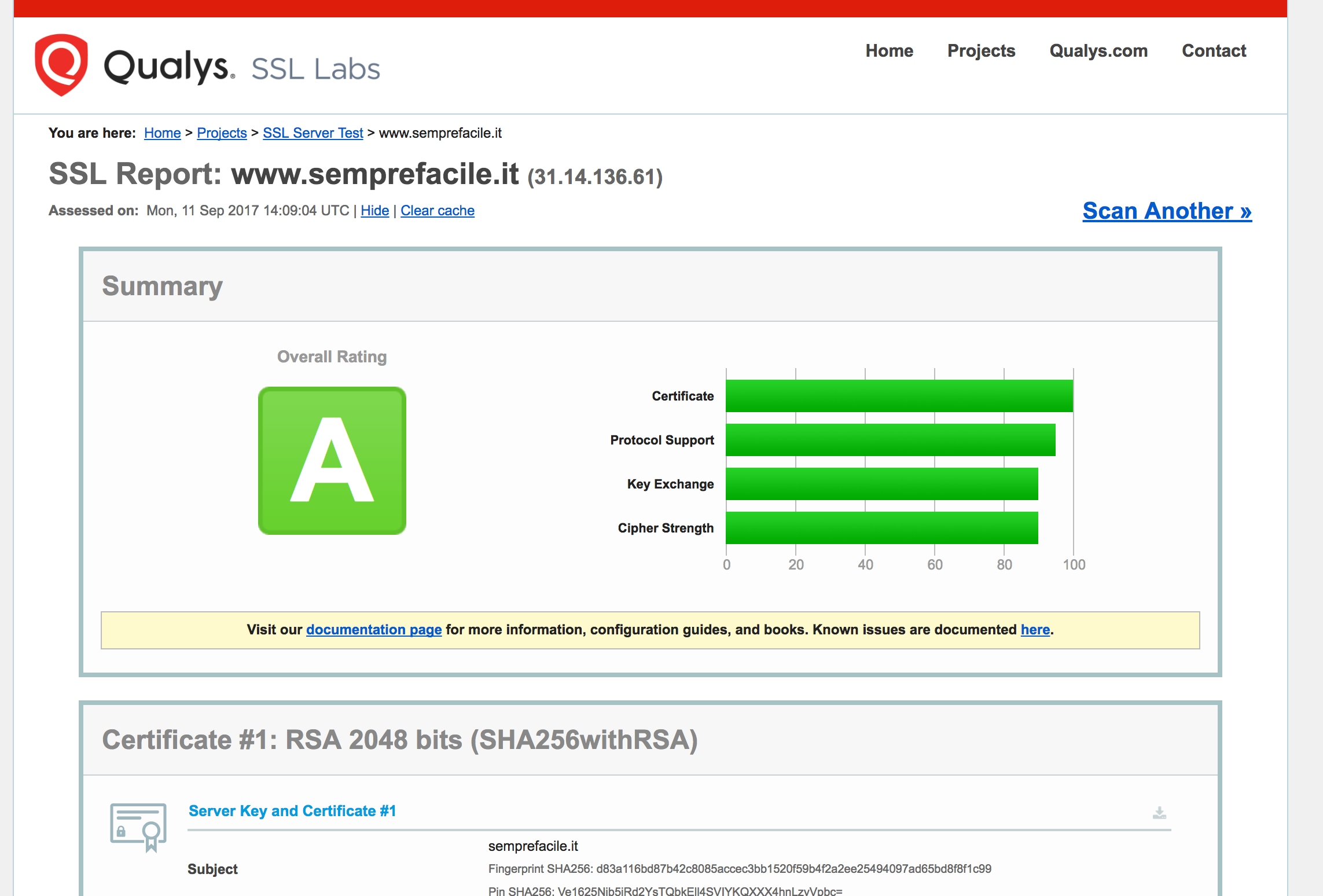
Task: Open the Home navigation menu item
Action: 890,51
